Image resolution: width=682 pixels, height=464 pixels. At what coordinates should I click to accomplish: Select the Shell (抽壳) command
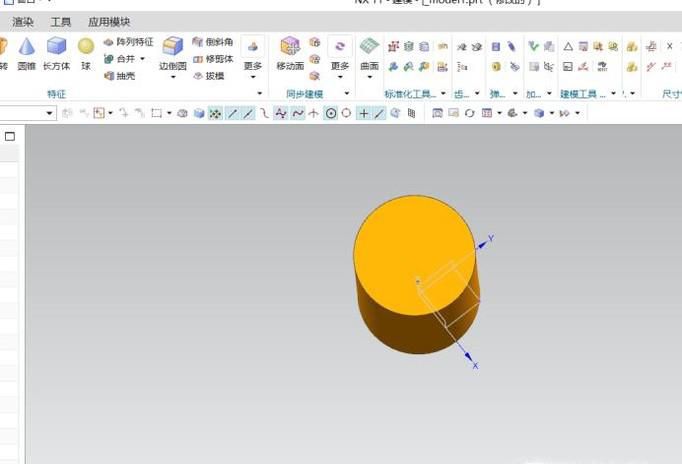(x=120, y=75)
